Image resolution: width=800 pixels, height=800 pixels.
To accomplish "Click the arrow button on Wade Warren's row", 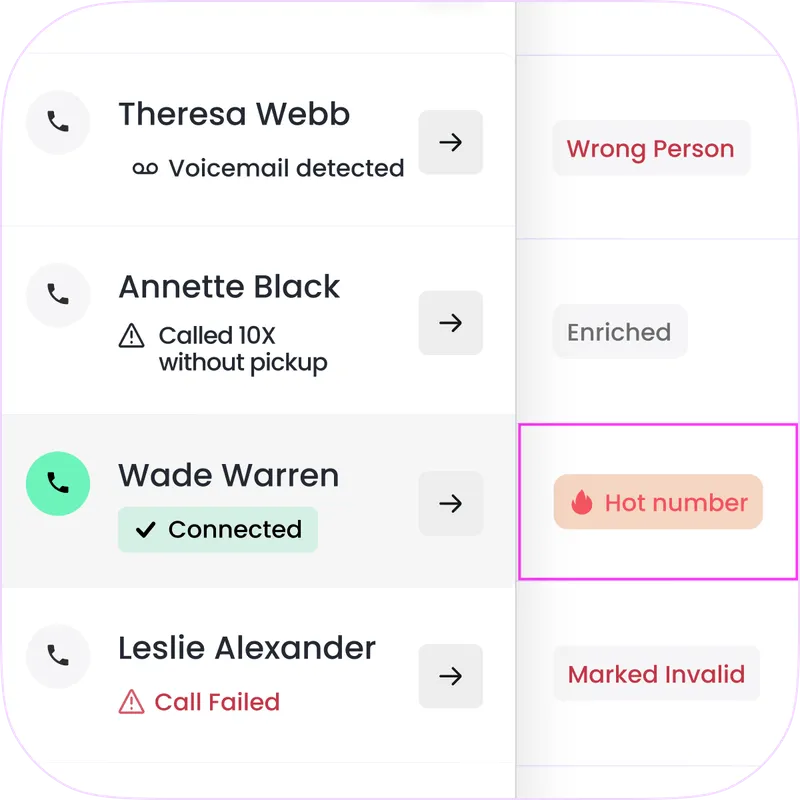I will point(451,503).
